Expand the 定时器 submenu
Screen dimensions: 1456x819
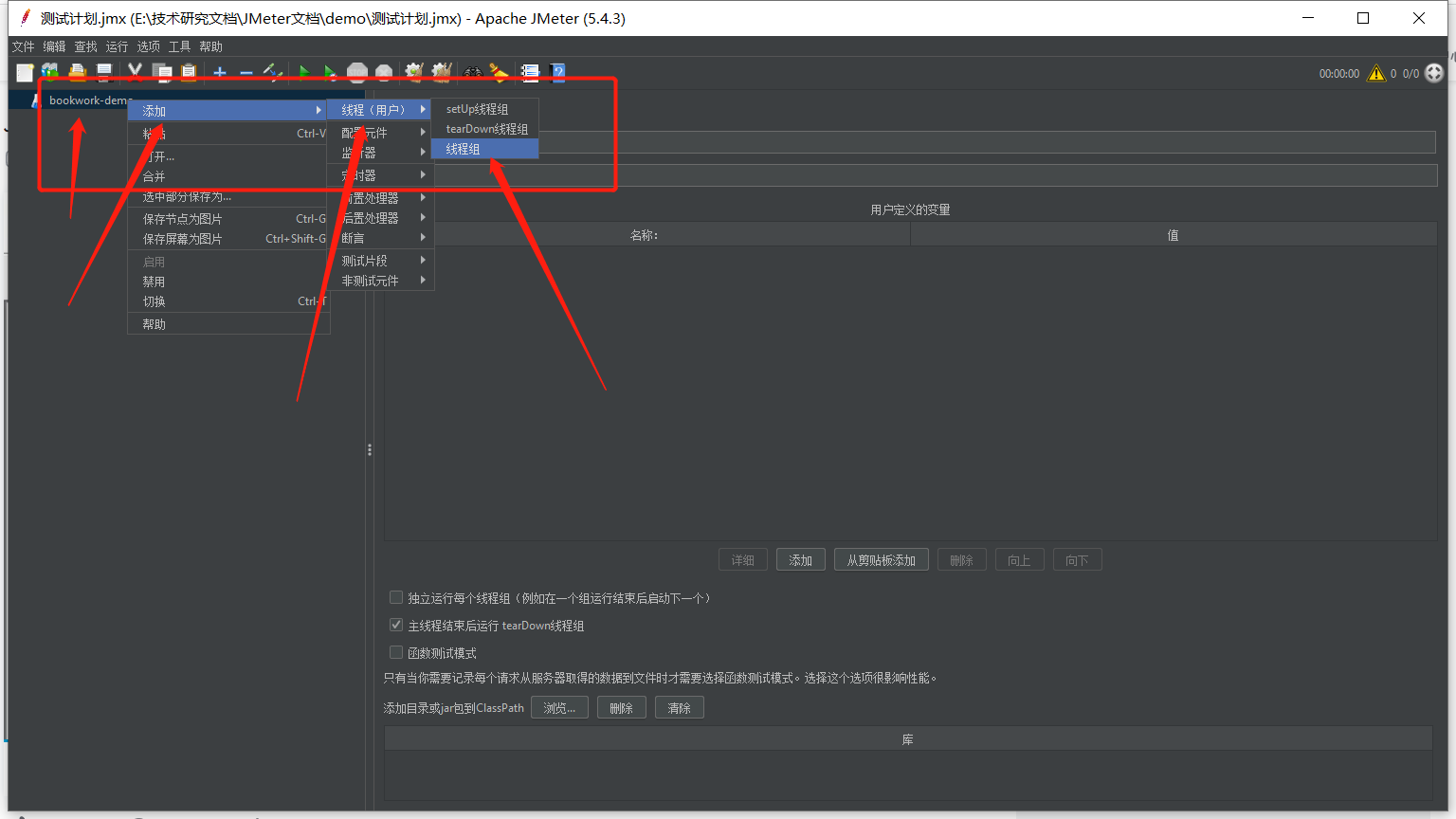[380, 175]
